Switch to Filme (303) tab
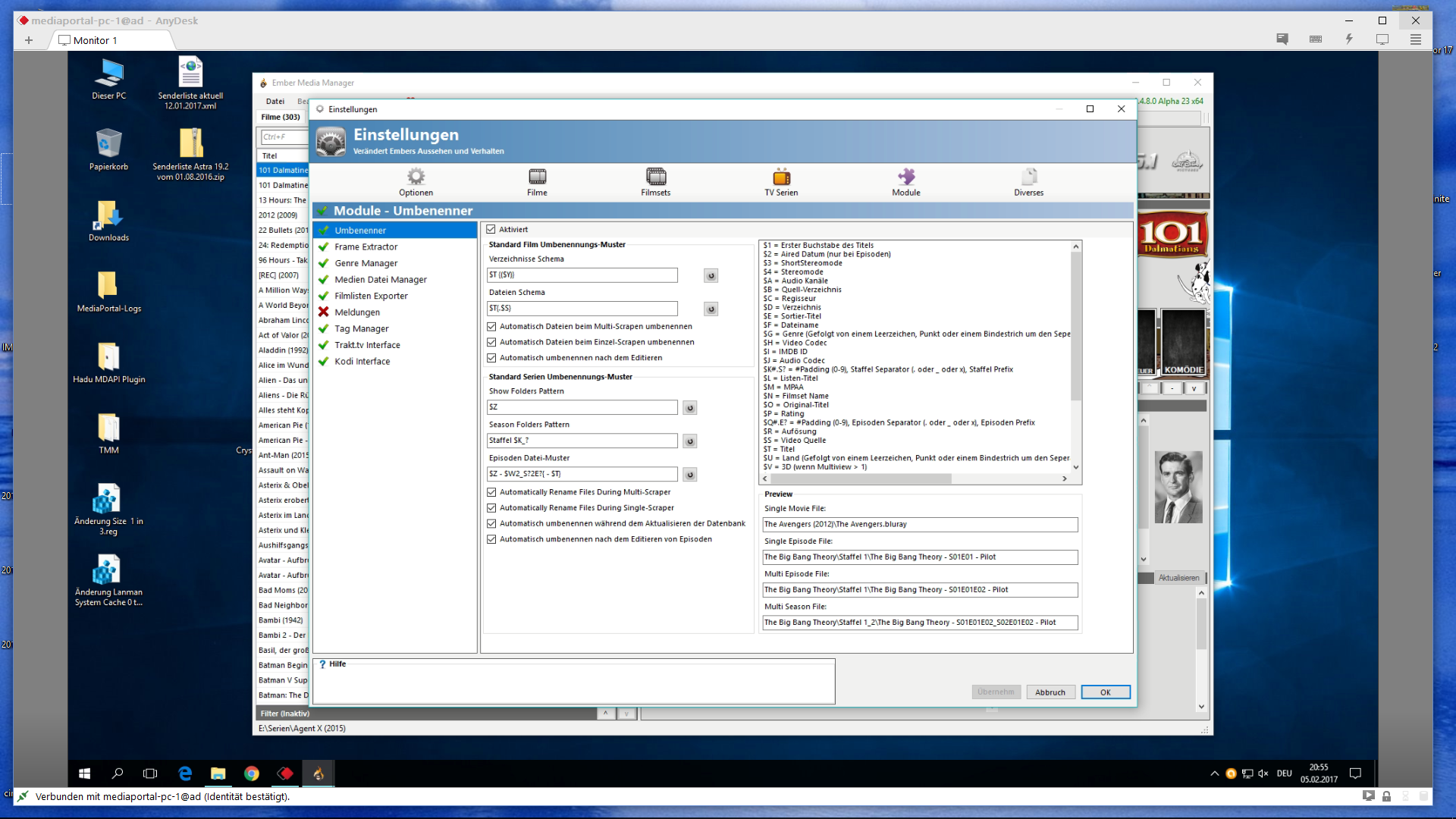Viewport: 1456px width, 819px height. coord(281,117)
